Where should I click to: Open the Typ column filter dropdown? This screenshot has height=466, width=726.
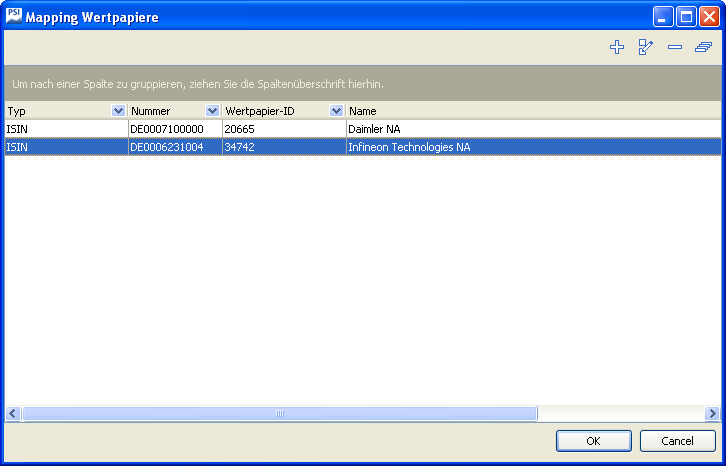118,111
